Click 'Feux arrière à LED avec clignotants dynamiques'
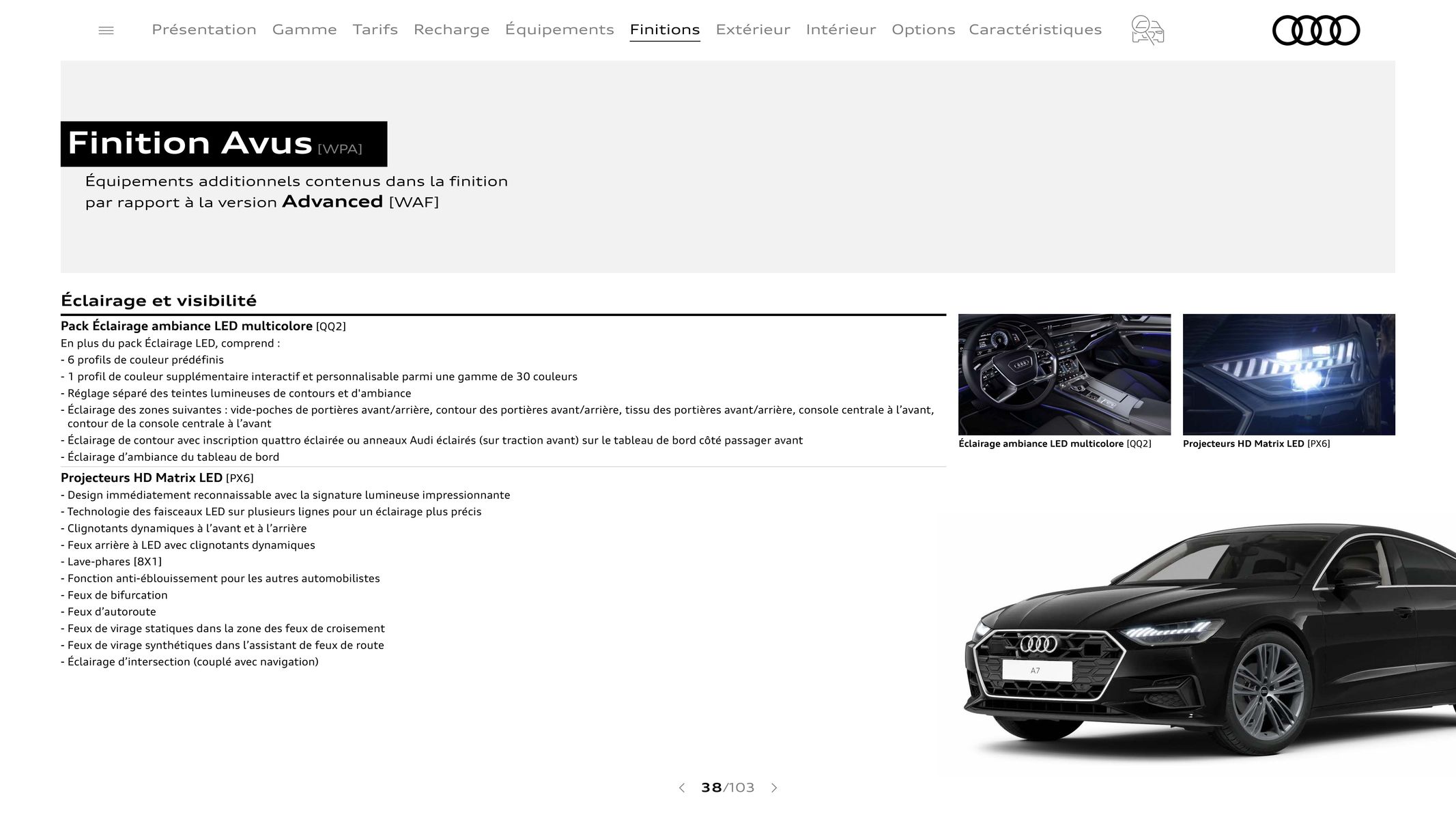Image resolution: width=1456 pixels, height=819 pixels. point(188,545)
